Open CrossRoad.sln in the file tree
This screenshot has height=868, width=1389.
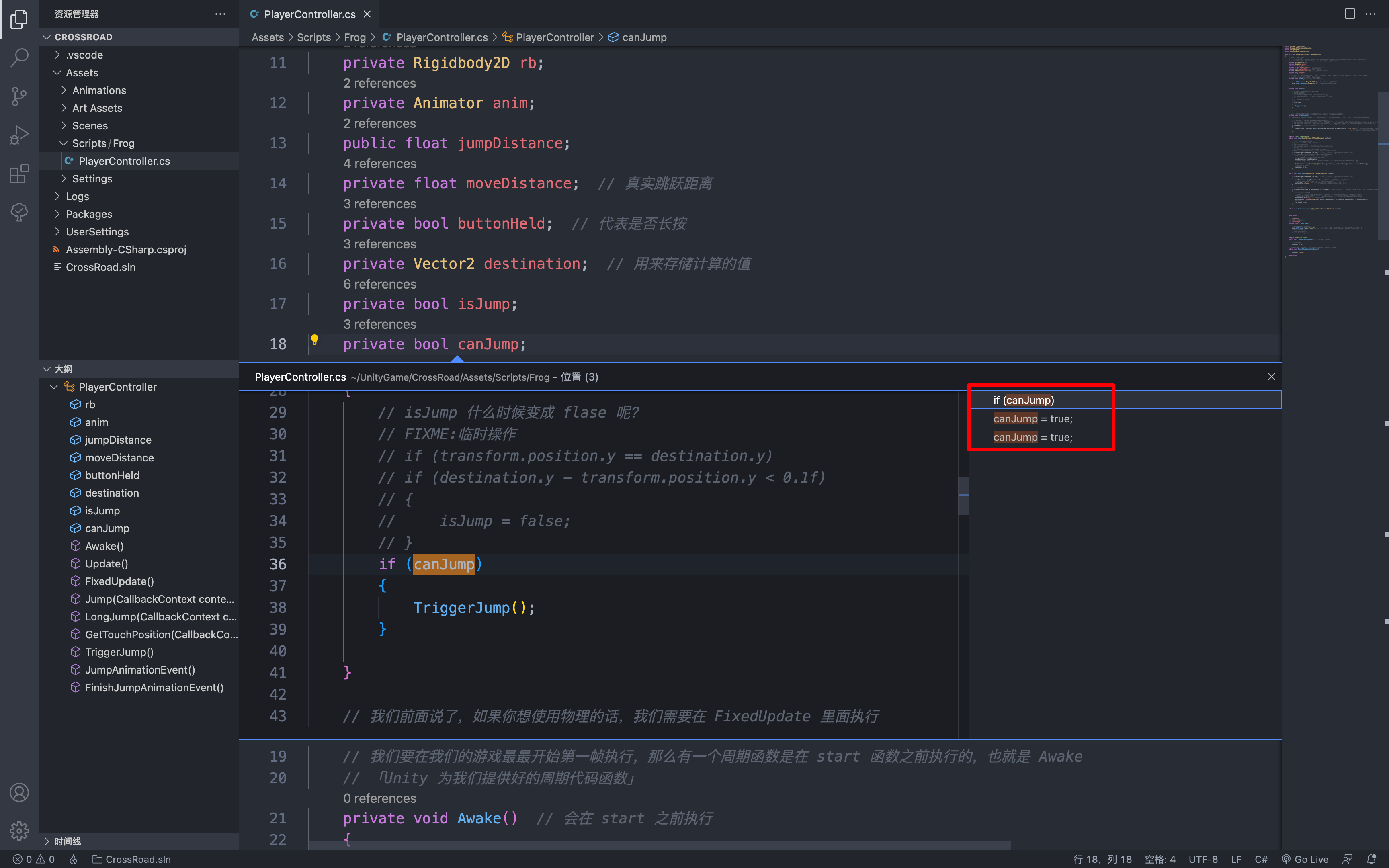click(138, 267)
